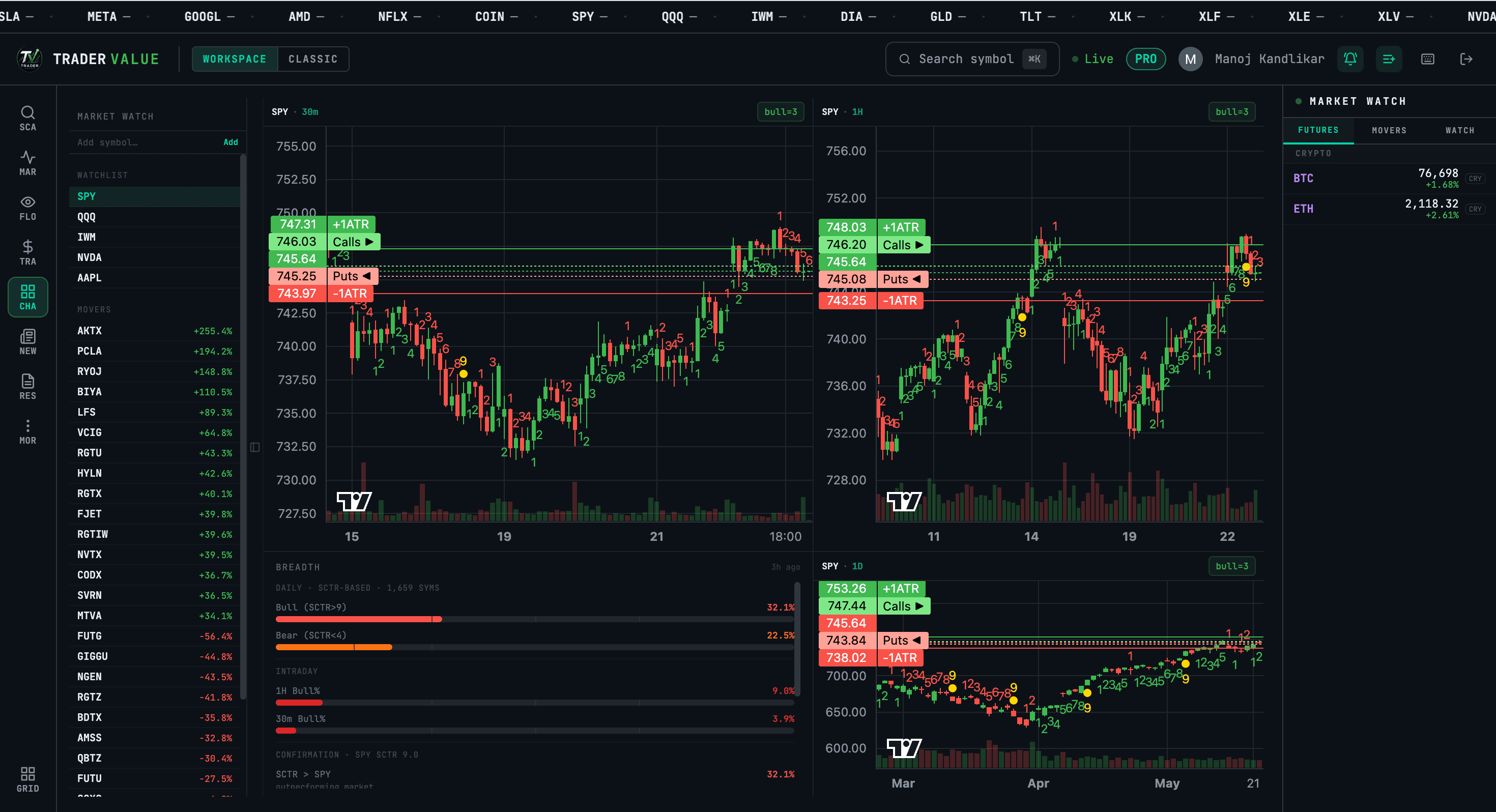The height and width of the screenshot is (812, 1496).
Task: Switch to CLASSIC mode
Action: point(313,59)
